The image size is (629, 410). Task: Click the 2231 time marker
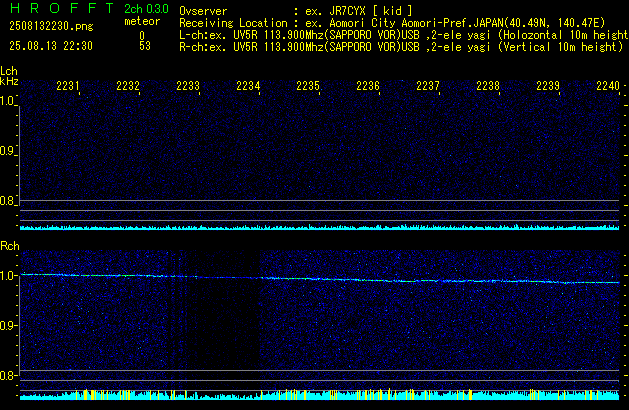click(68, 86)
